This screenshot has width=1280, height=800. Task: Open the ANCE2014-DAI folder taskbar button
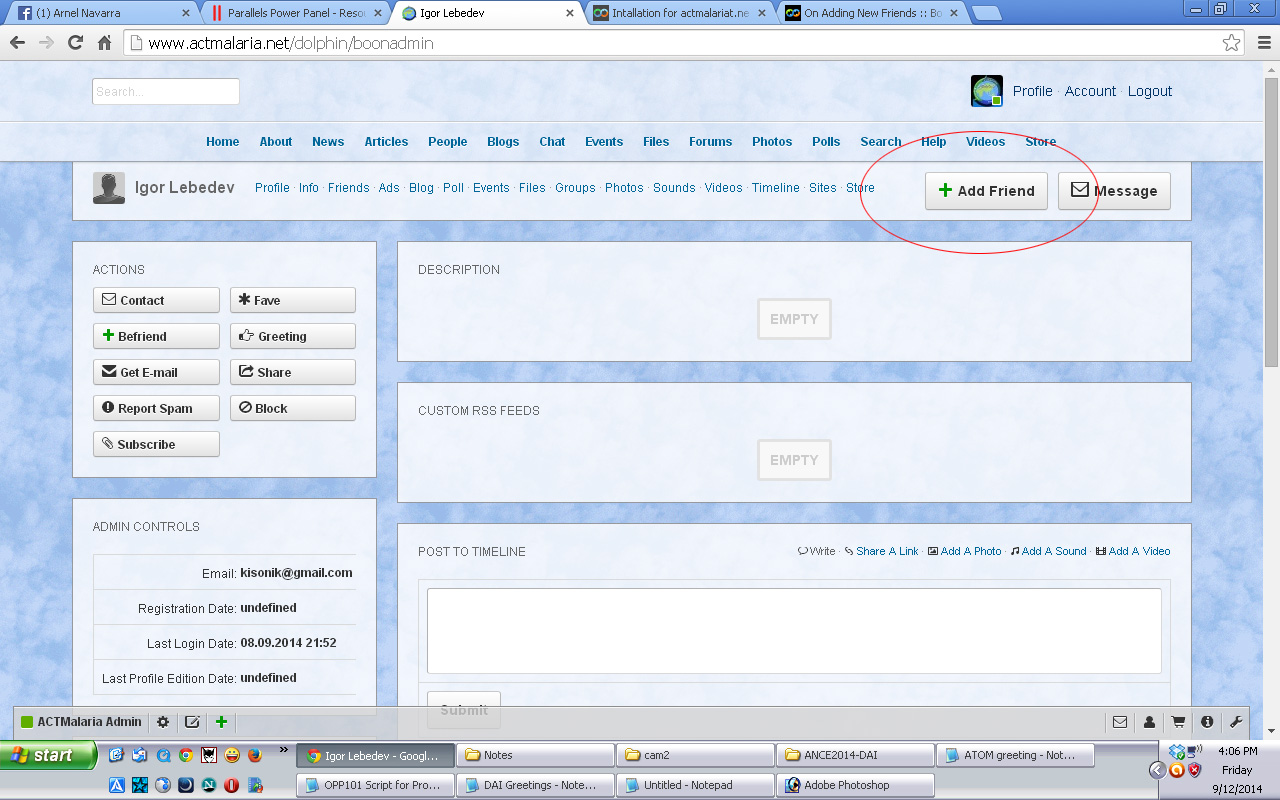(855, 755)
